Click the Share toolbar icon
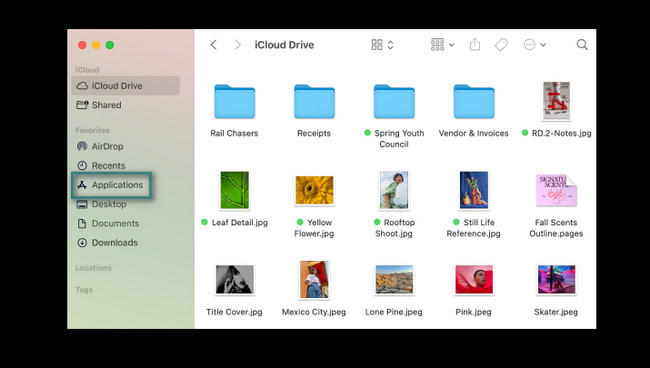This screenshot has width=650, height=368. [x=475, y=44]
